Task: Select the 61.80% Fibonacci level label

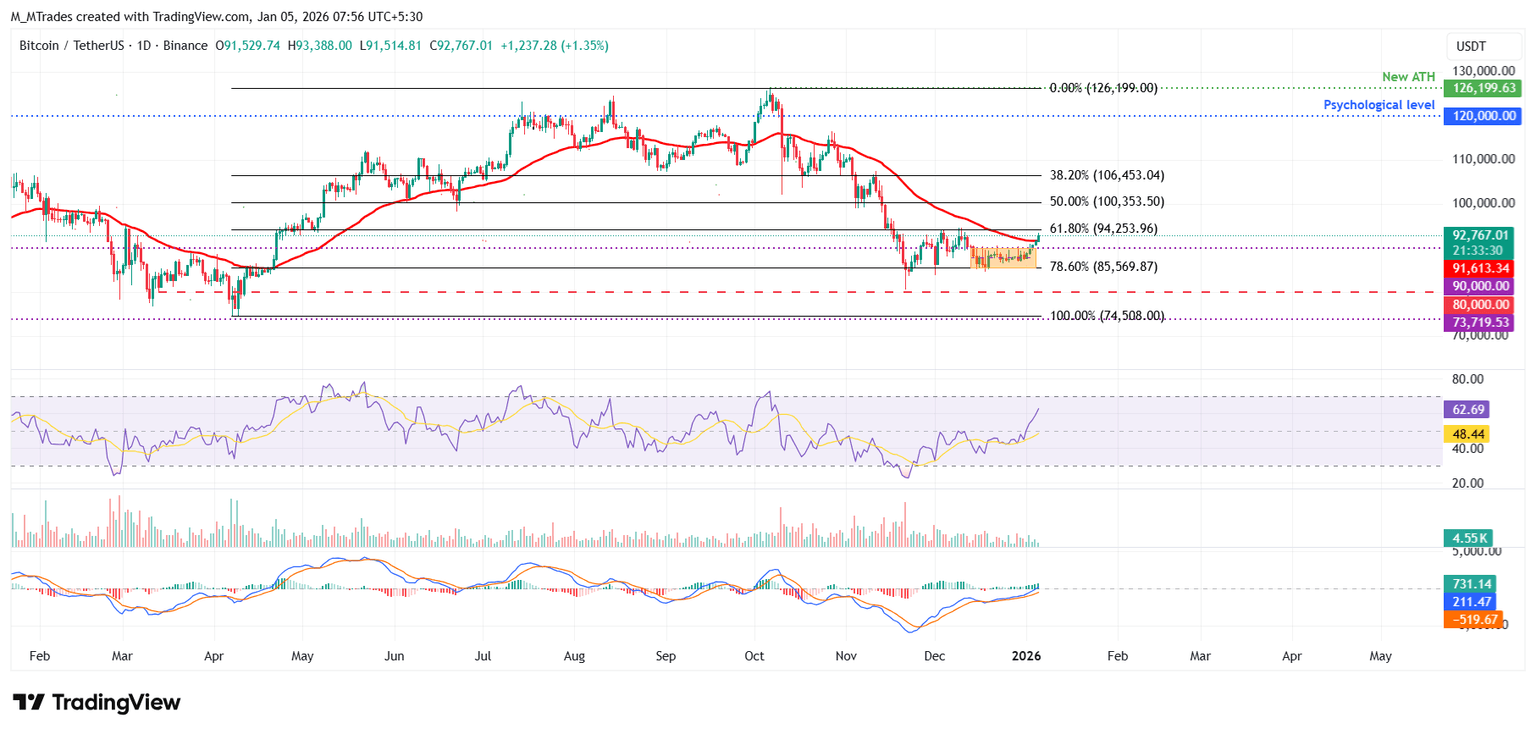Action: point(1103,229)
